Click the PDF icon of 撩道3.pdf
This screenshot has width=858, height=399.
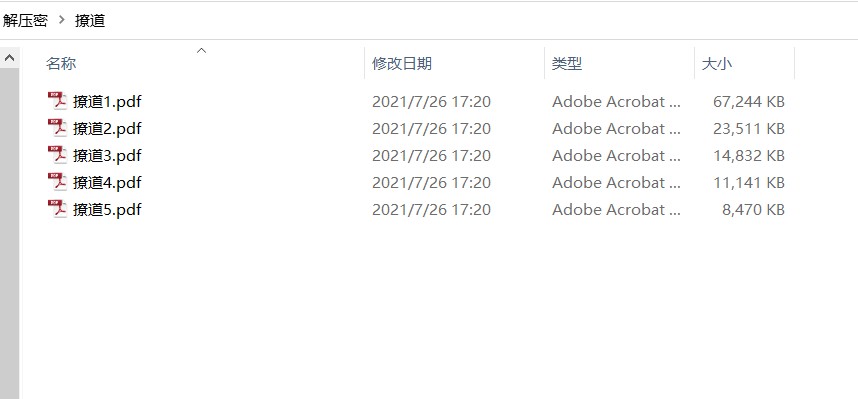57,155
